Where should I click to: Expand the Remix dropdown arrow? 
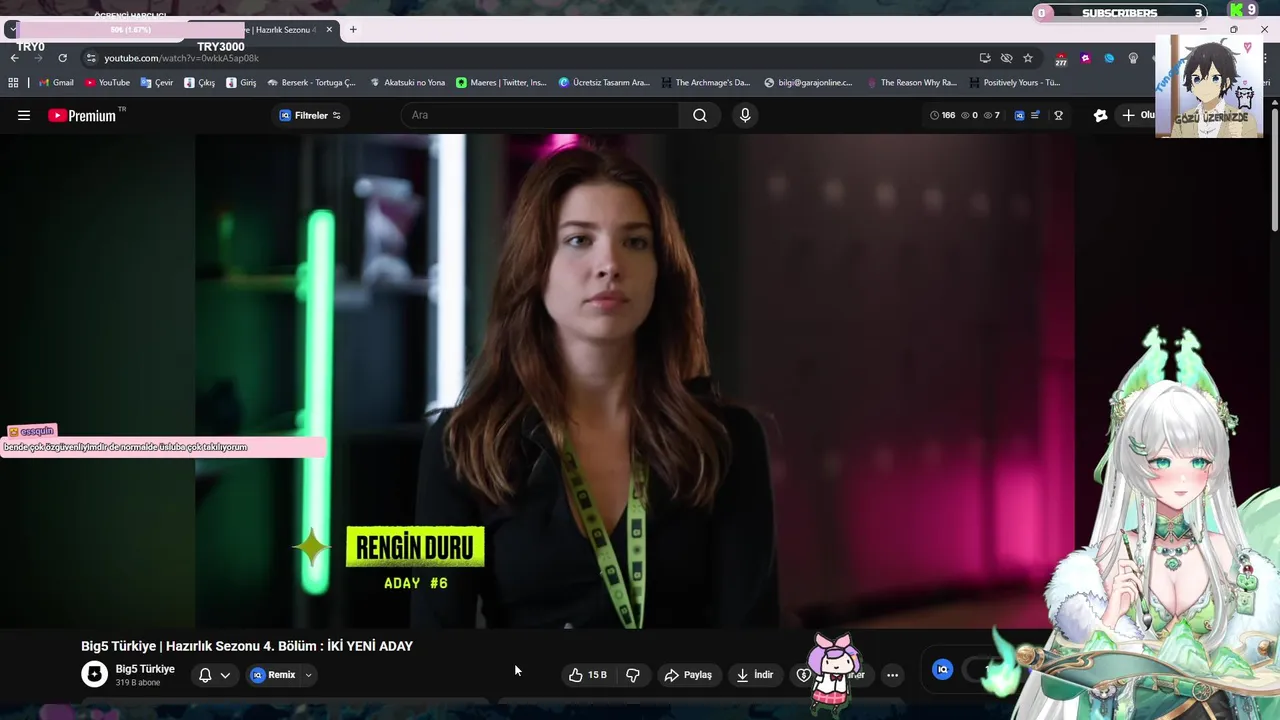(x=308, y=675)
